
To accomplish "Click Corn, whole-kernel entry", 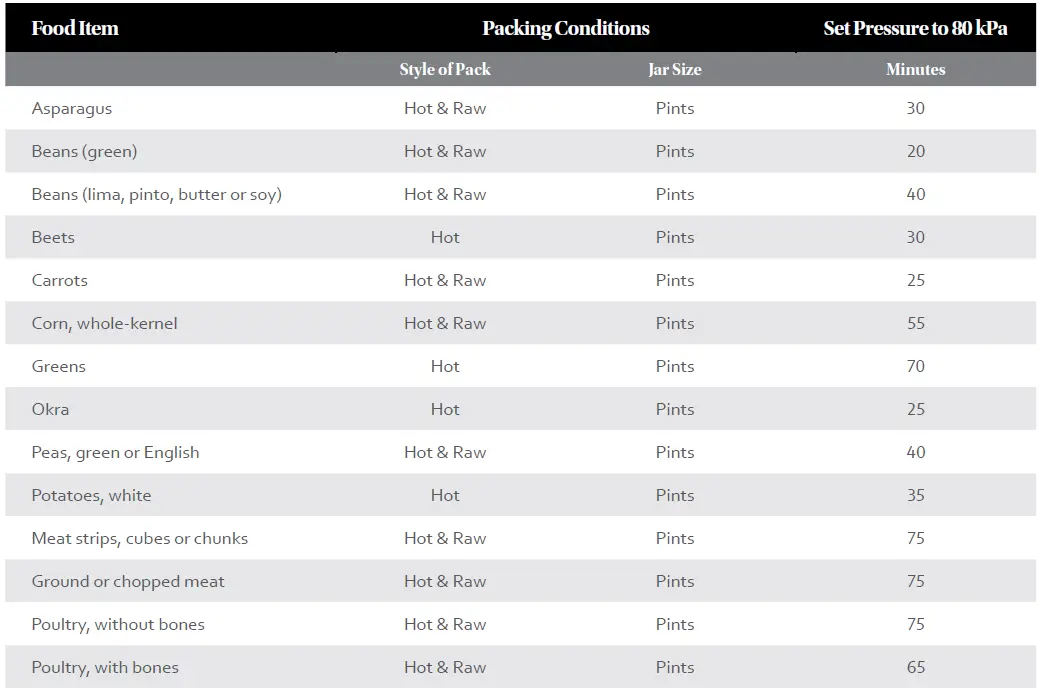I will [104, 323].
